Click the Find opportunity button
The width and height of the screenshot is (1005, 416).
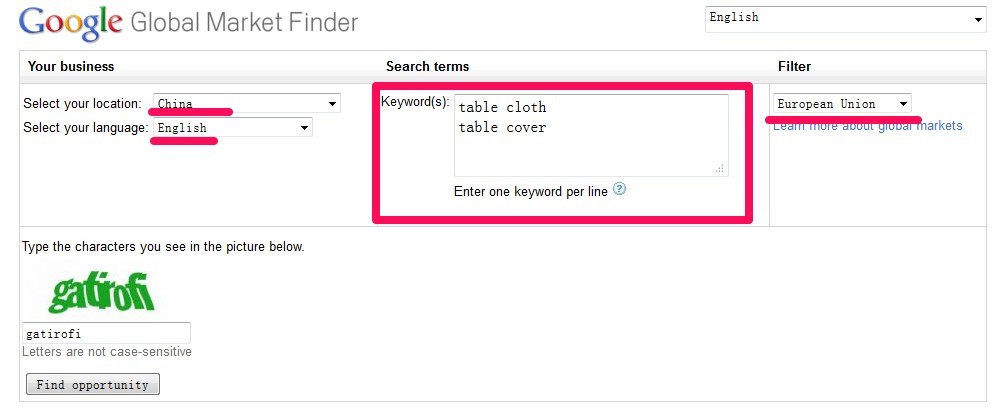[93, 384]
